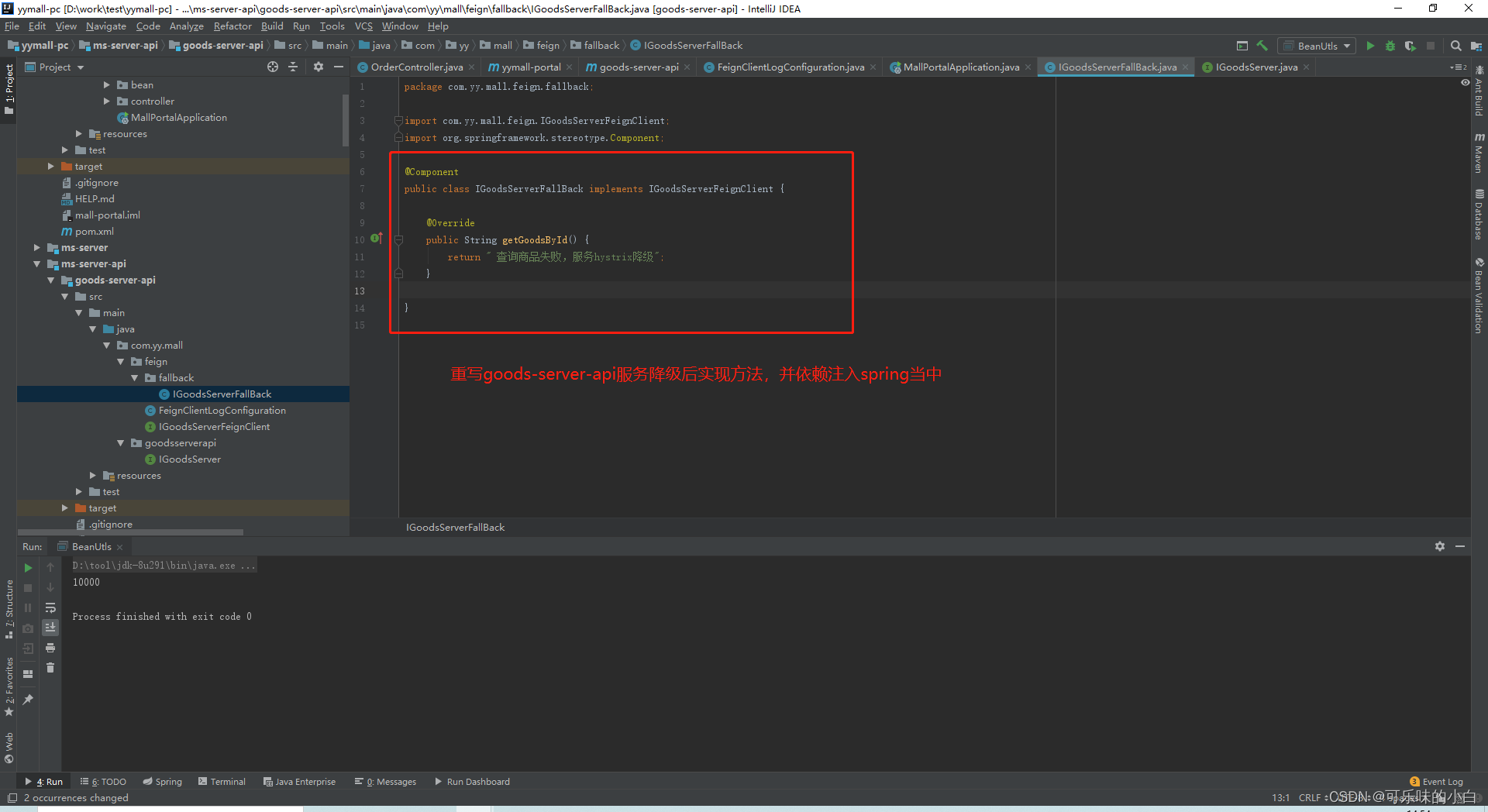1488x812 pixels.
Task: Expand the ms-server module
Action: coord(37,247)
